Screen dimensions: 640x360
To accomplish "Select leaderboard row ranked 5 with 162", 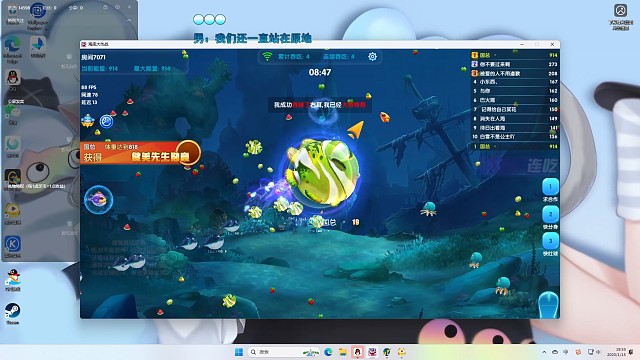I will (514, 91).
